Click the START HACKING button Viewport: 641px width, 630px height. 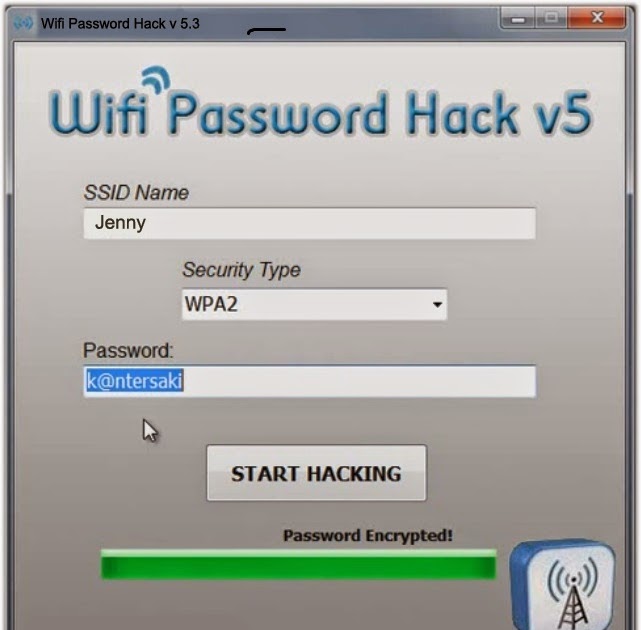316,473
